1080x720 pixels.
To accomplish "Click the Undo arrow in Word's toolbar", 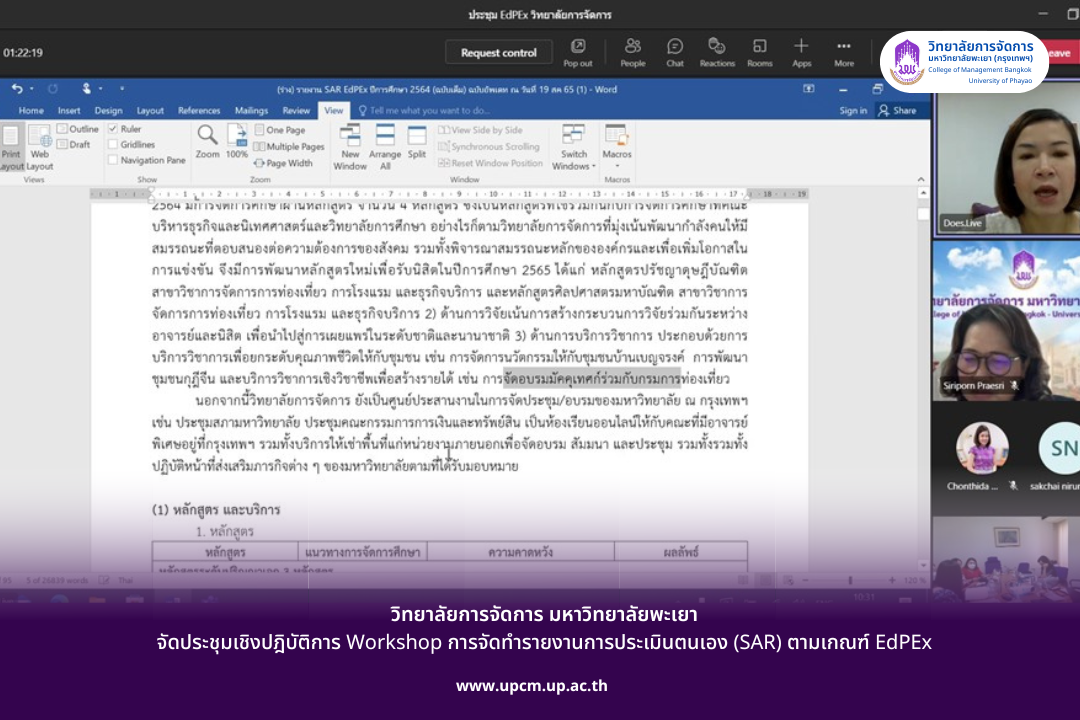I will coord(17,89).
